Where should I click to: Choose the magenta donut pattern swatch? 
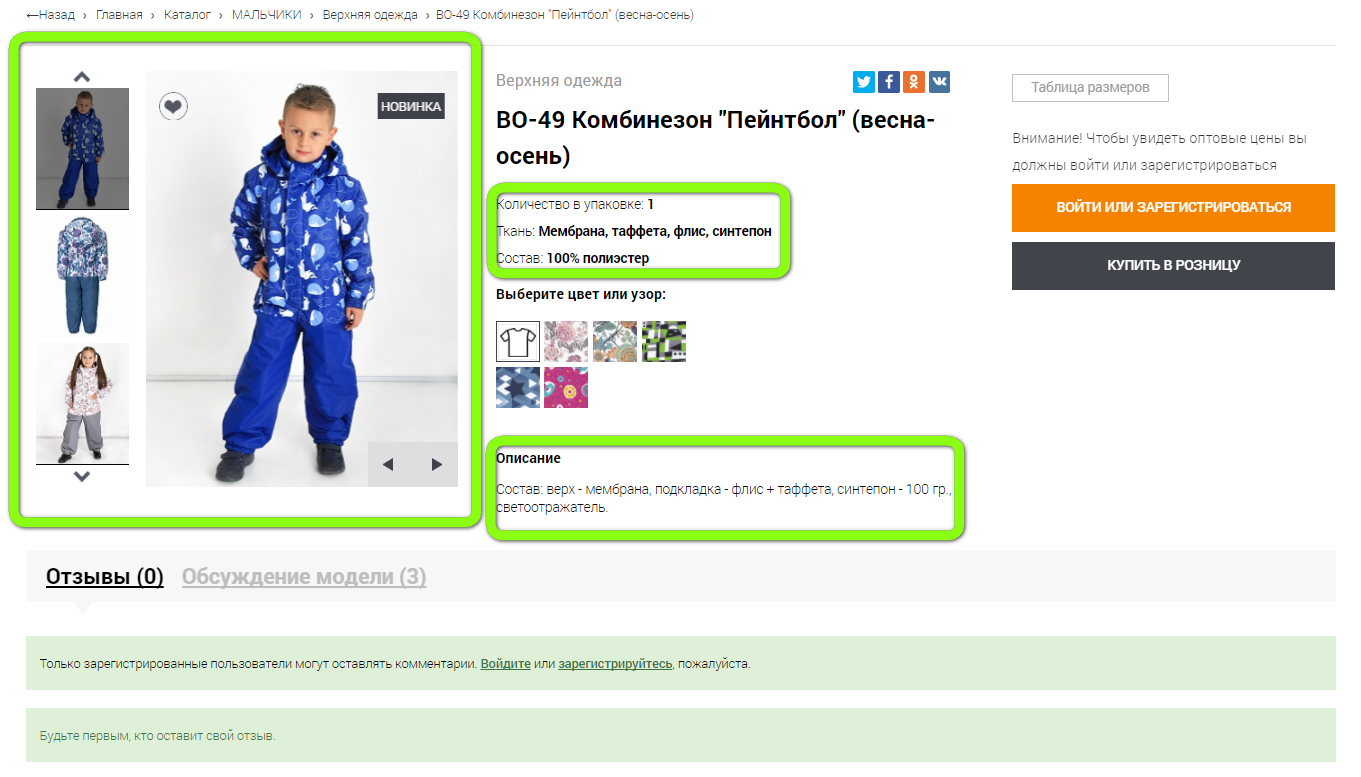[566, 388]
